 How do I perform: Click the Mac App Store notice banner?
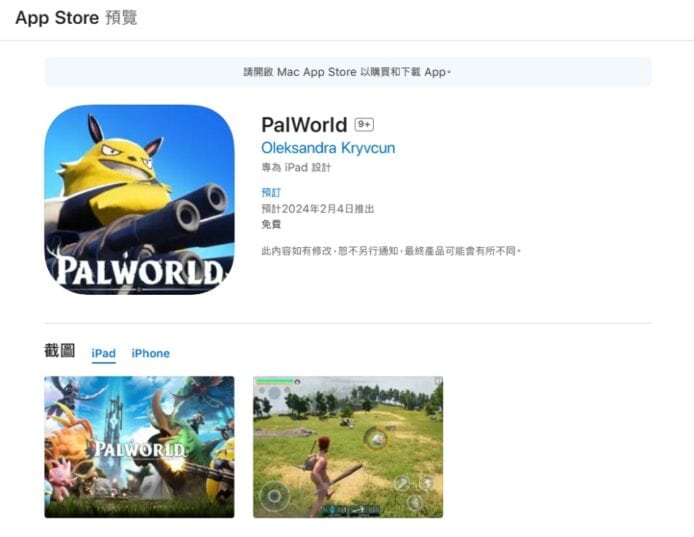(x=348, y=72)
